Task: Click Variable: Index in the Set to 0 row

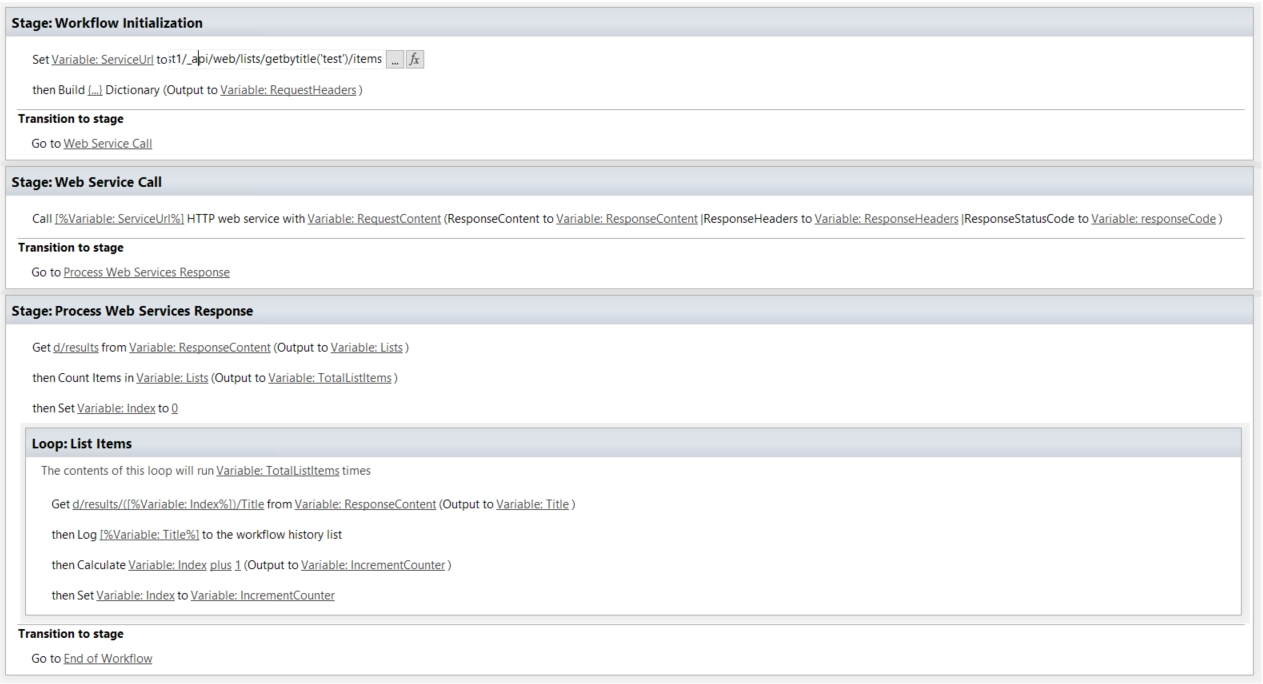Action: pyautogui.click(x=116, y=409)
